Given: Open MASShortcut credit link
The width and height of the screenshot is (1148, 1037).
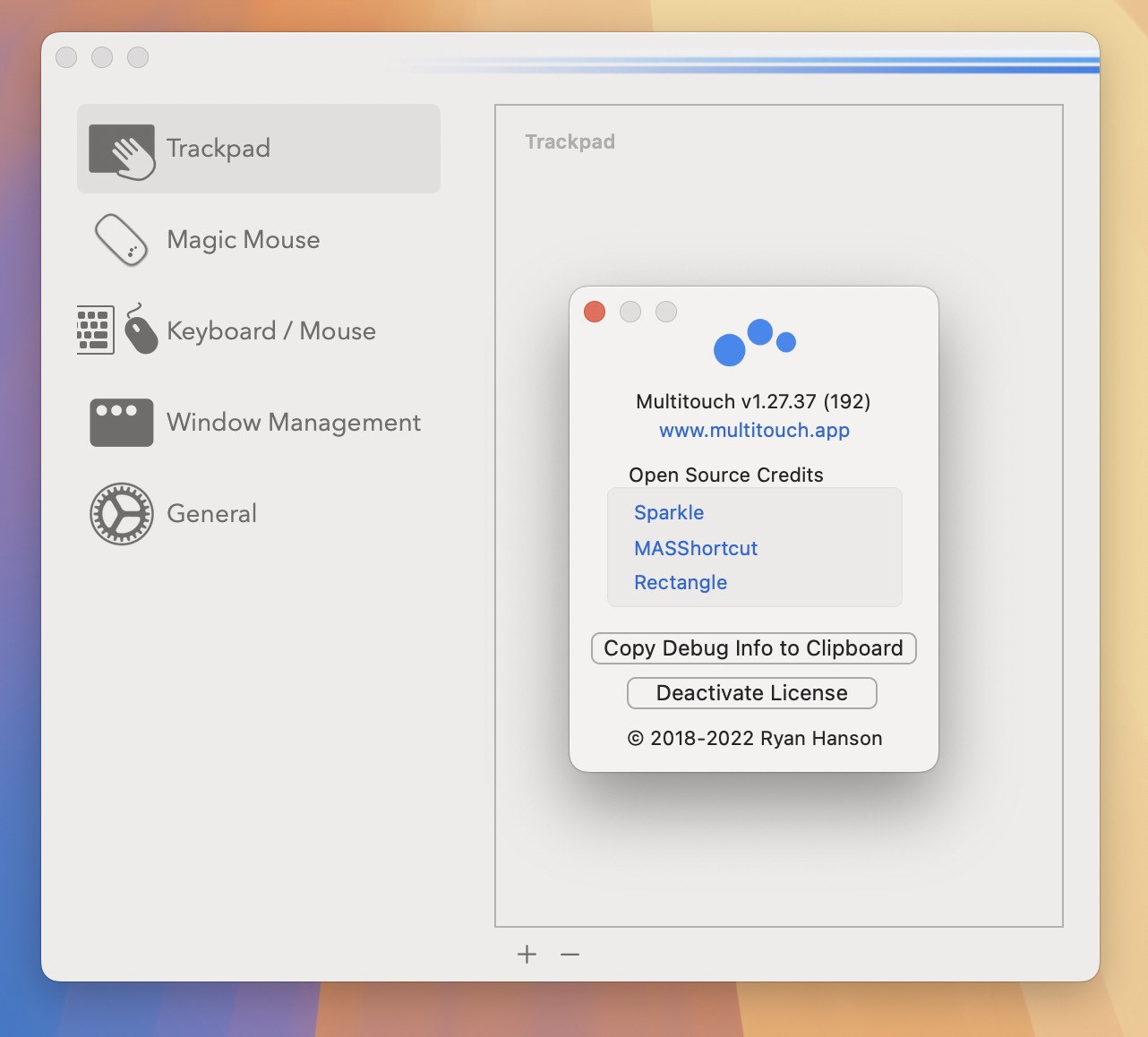Looking at the screenshot, I should pyautogui.click(x=696, y=549).
